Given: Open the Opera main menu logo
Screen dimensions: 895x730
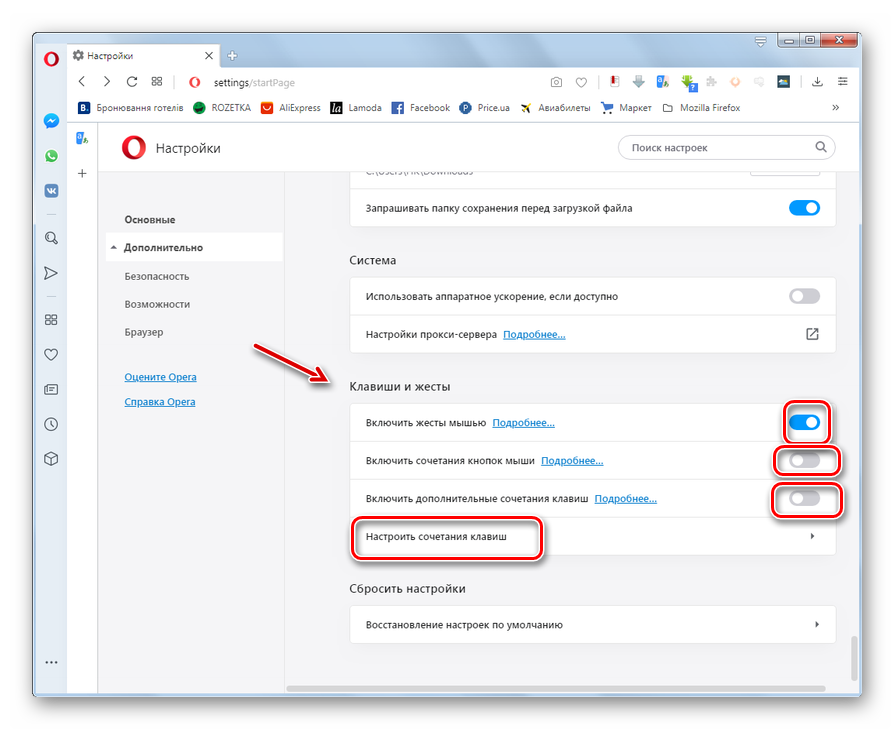Looking at the screenshot, I should (51, 59).
